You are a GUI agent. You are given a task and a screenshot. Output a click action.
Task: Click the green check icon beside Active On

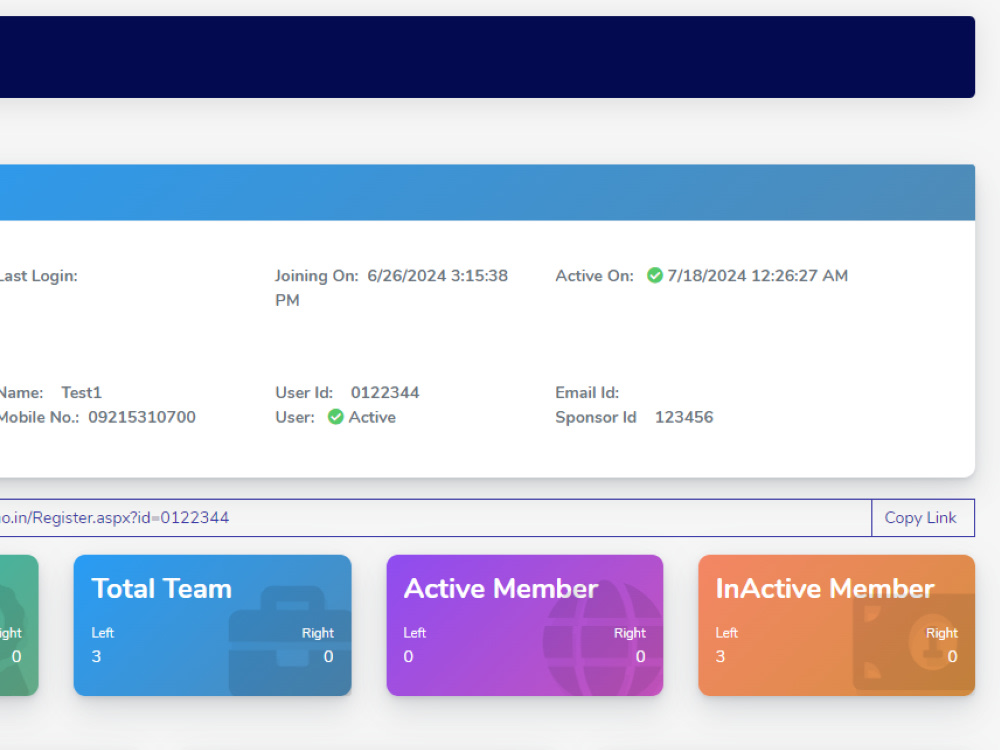click(654, 276)
